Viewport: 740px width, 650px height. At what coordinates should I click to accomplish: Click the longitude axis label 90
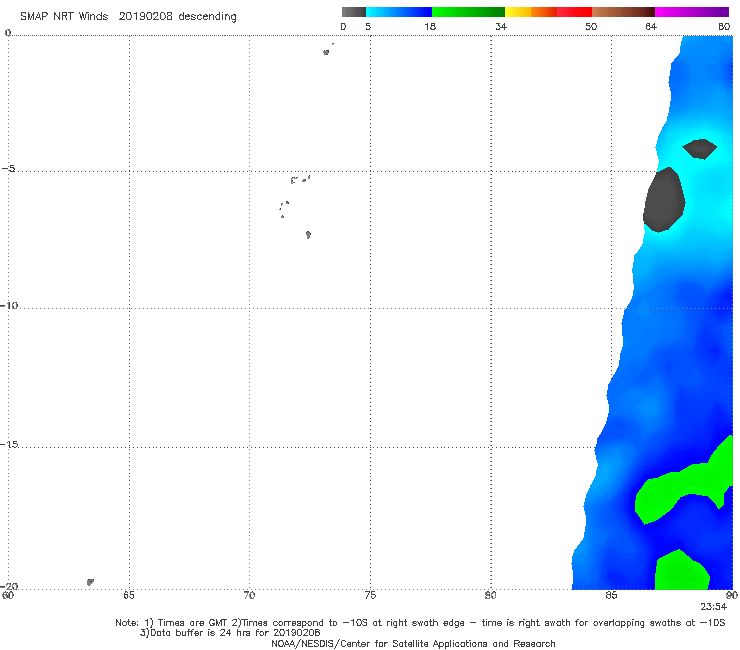pyautogui.click(x=732, y=595)
